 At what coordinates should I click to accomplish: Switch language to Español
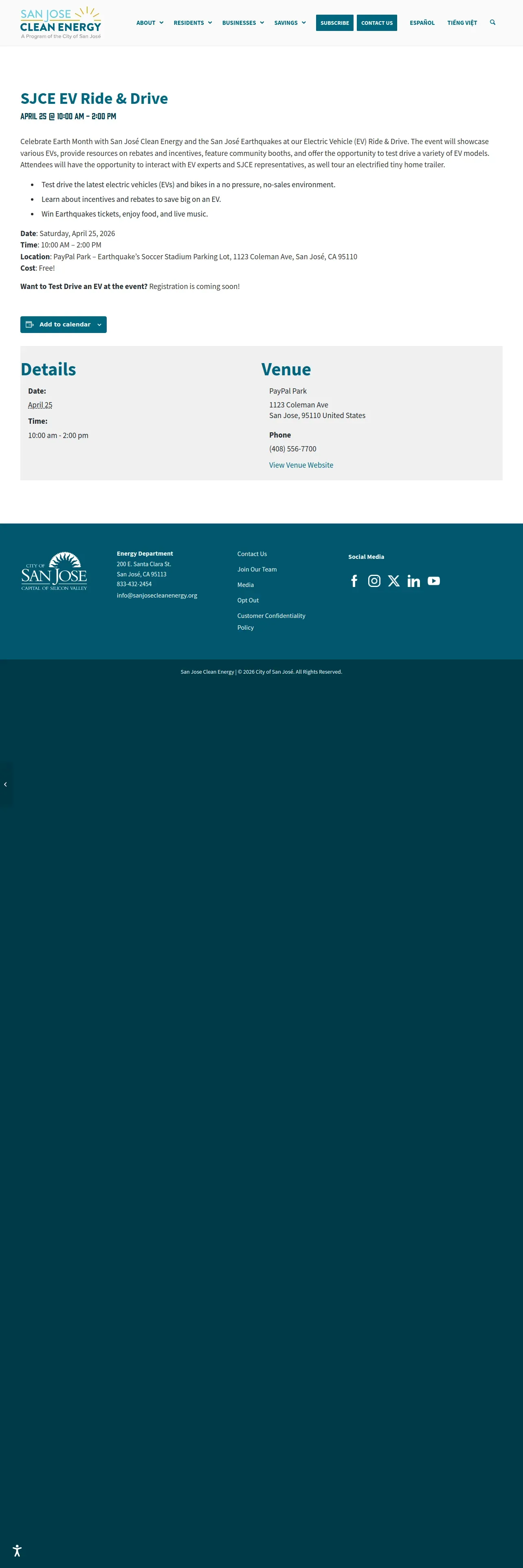click(x=422, y=23)
